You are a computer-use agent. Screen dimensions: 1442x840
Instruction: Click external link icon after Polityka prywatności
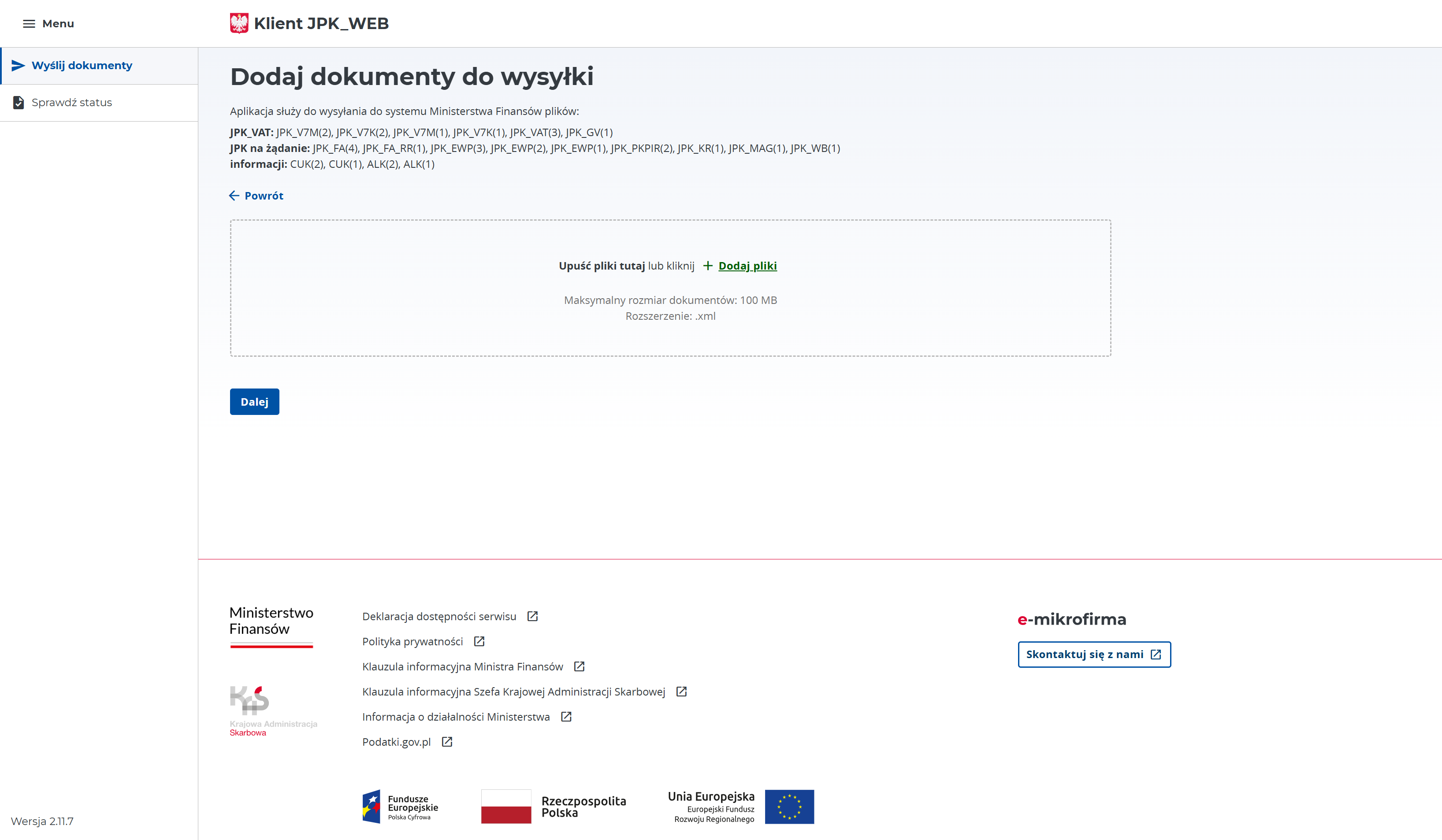479,642
